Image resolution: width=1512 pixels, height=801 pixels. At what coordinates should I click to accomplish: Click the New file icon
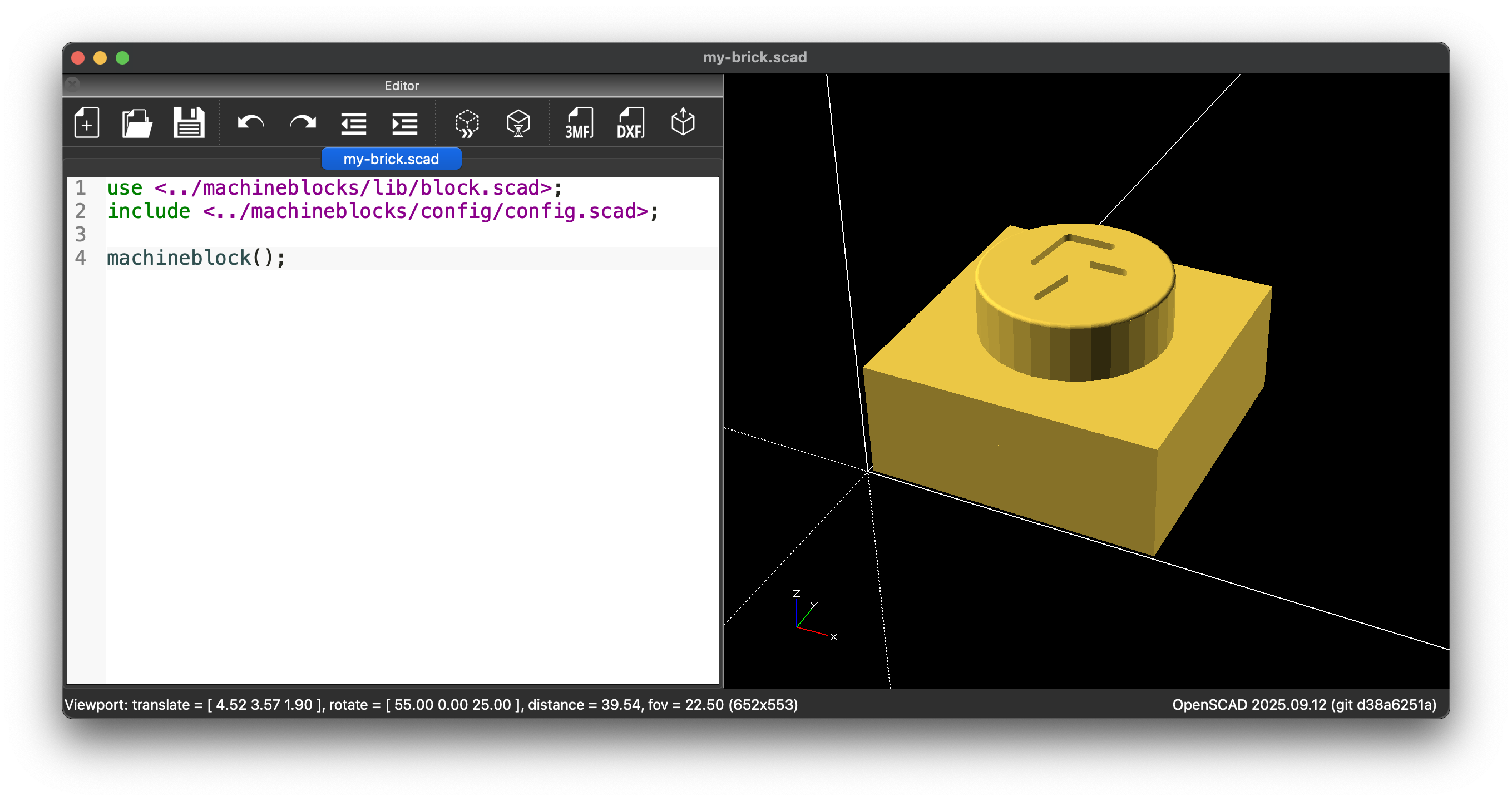(x=87, y=123)
